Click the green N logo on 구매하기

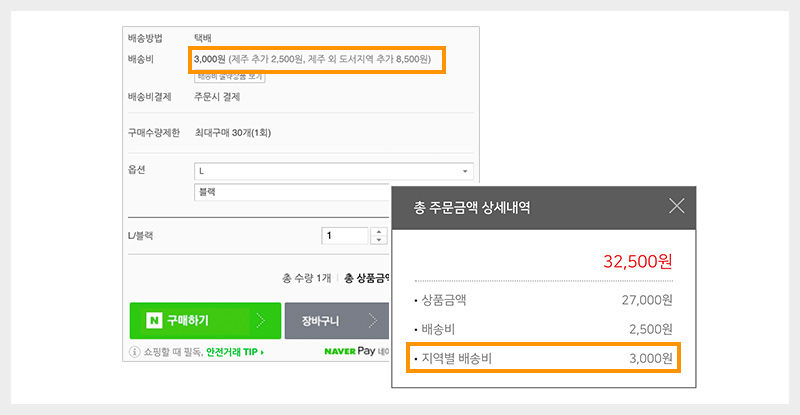click(154, 321)
